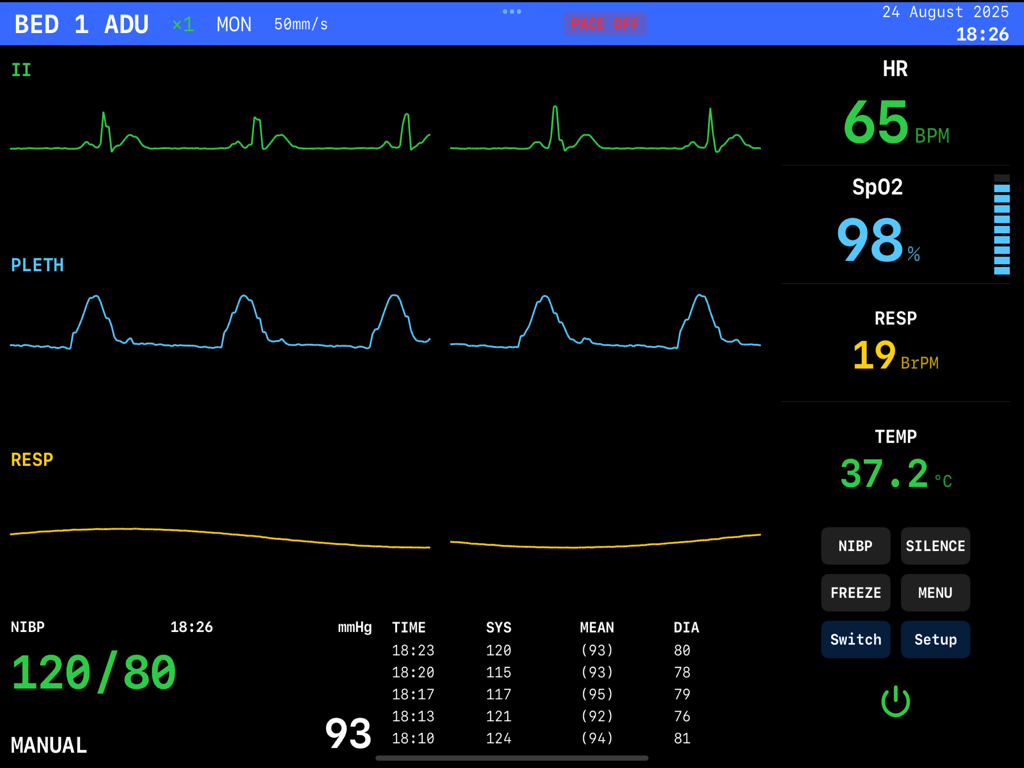Open the 50mm/s sweep speed setting
Viewport: 1024px width, 768px height.
tap(301, 24)
